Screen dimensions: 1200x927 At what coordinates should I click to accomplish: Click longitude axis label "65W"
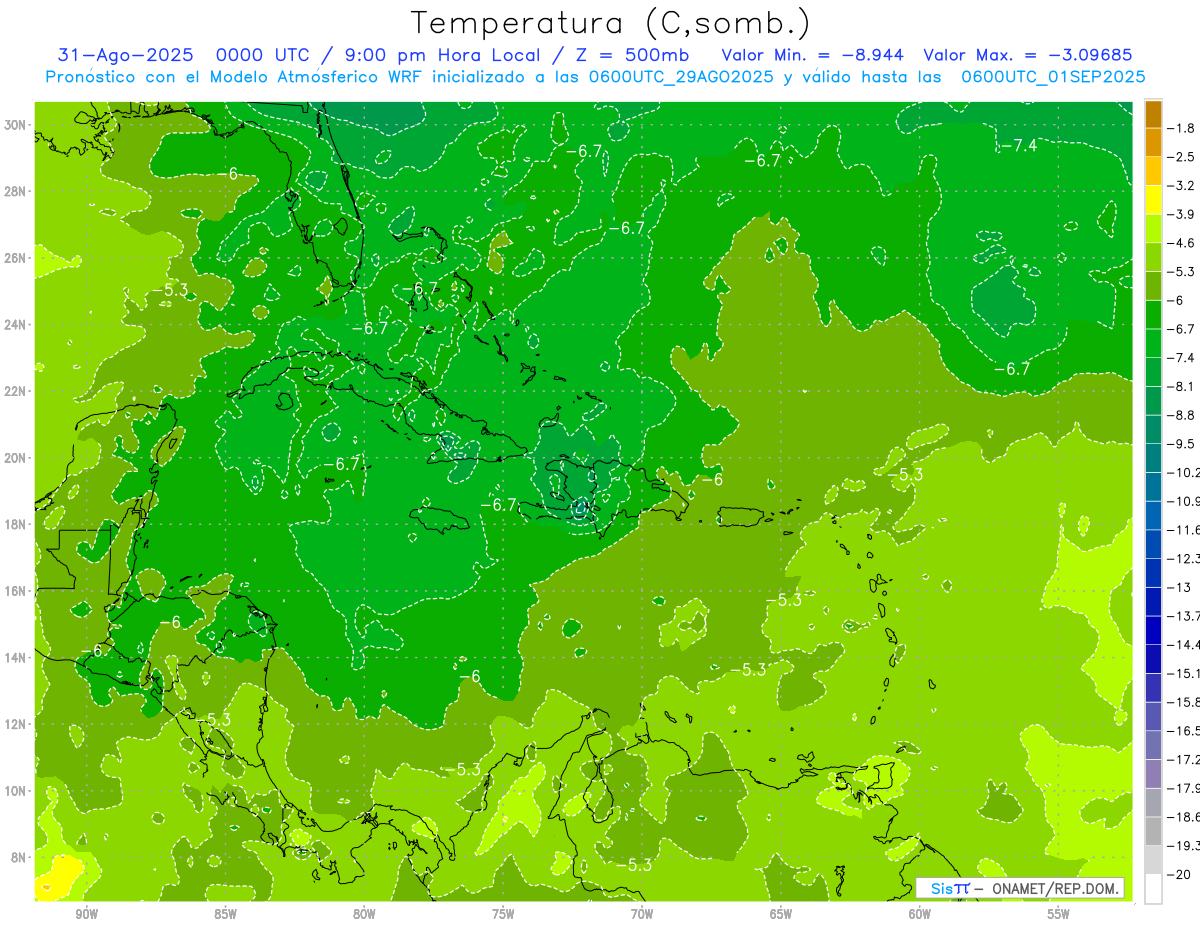(x=781, y=914)
